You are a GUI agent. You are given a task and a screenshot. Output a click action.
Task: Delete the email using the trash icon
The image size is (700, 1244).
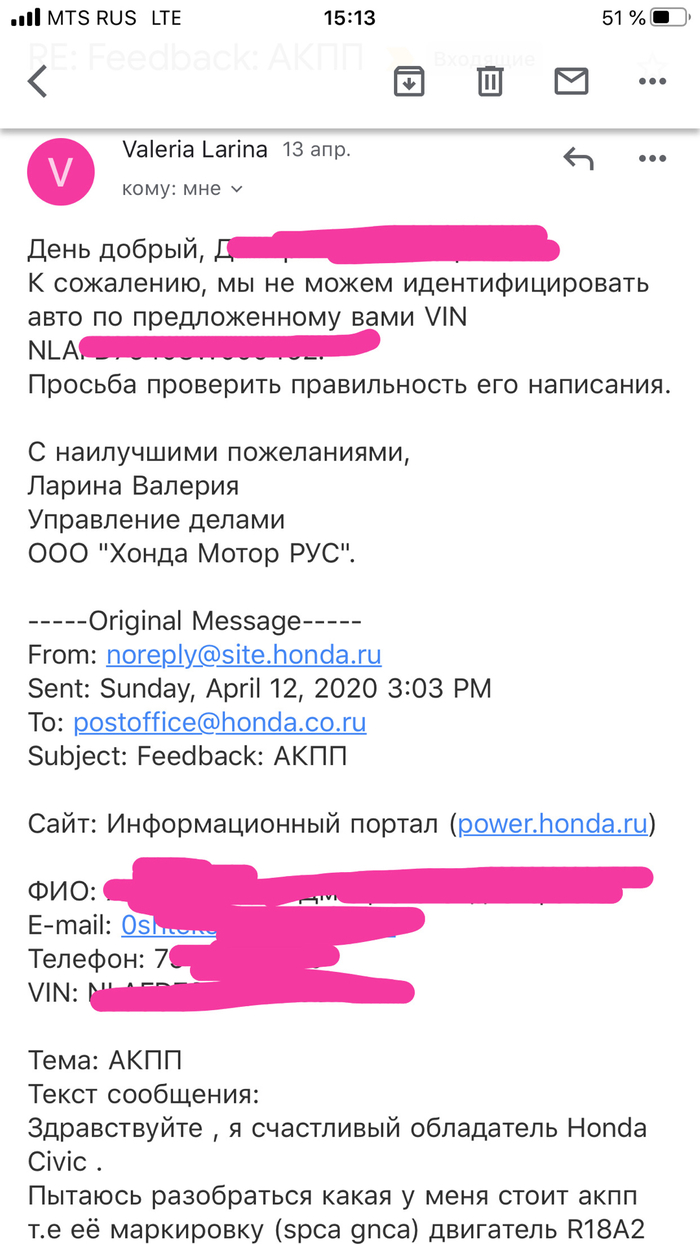pyautogui.click(x=489, y=82)
